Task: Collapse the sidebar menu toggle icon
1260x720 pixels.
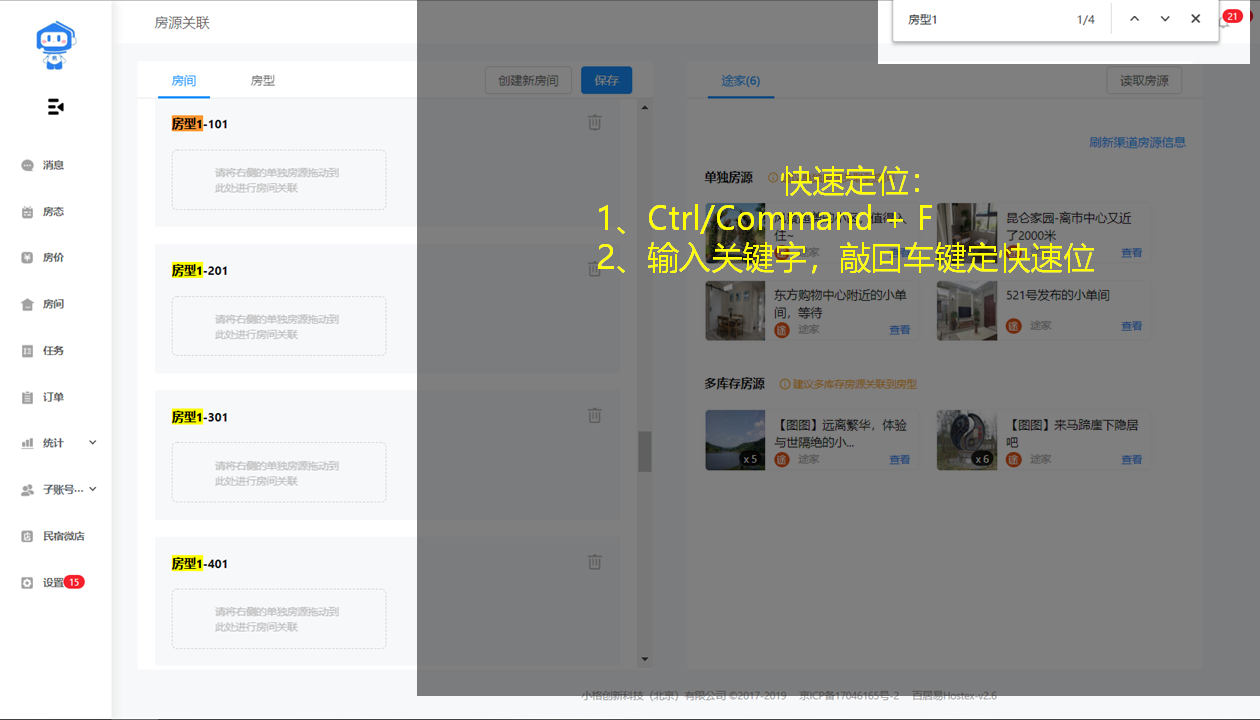Action: click(x=56, y=107)
